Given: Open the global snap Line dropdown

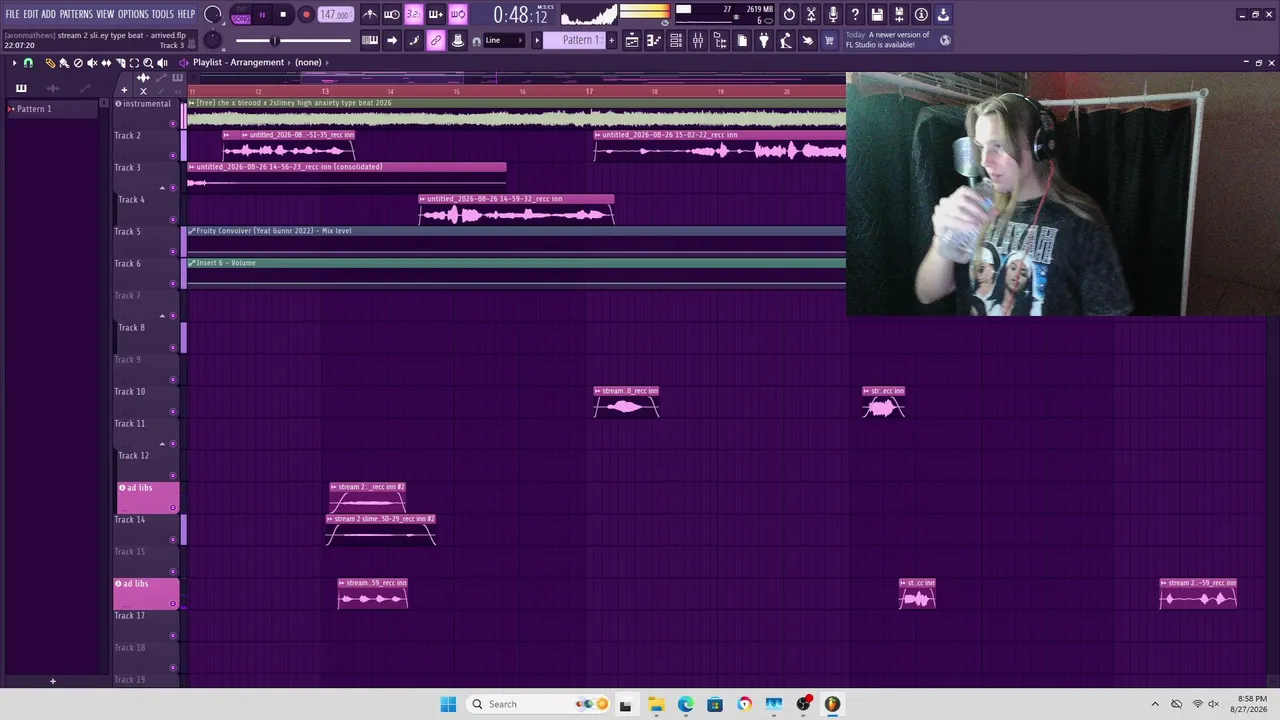Looking at the screenshot, I should click(x=504, y=40).
